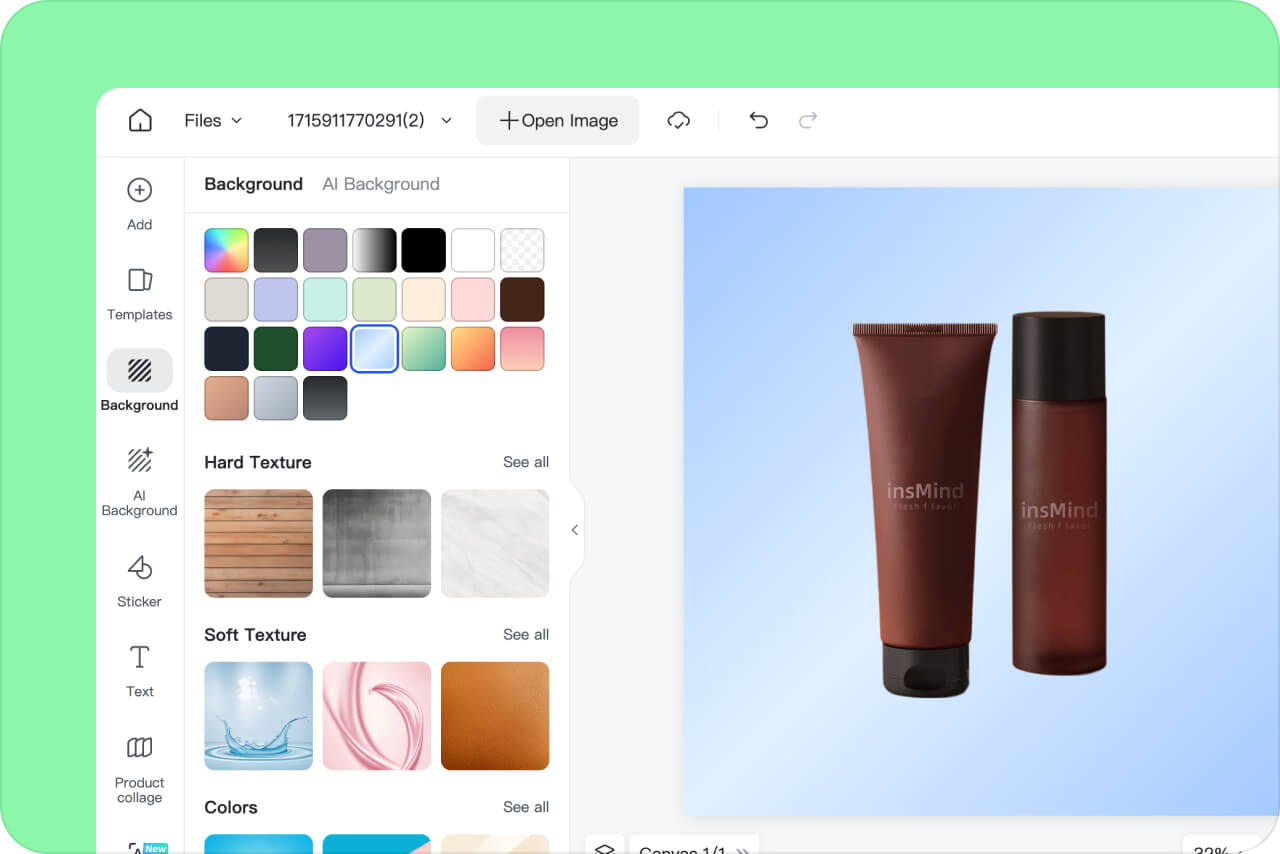Pick the rainbow color picker swatch

point(226,250)
